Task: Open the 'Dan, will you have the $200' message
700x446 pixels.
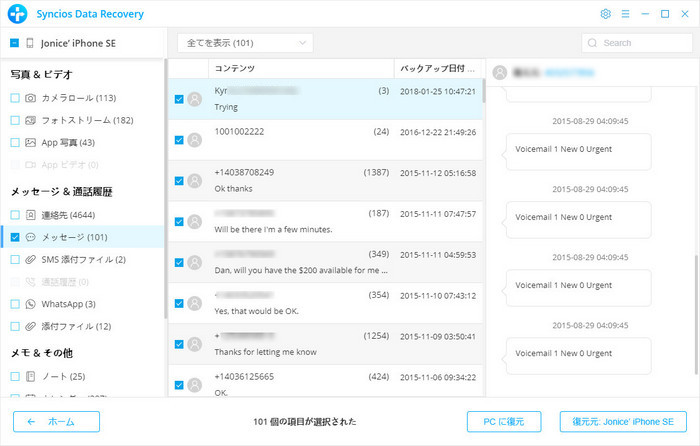Action: coord(325,263)
